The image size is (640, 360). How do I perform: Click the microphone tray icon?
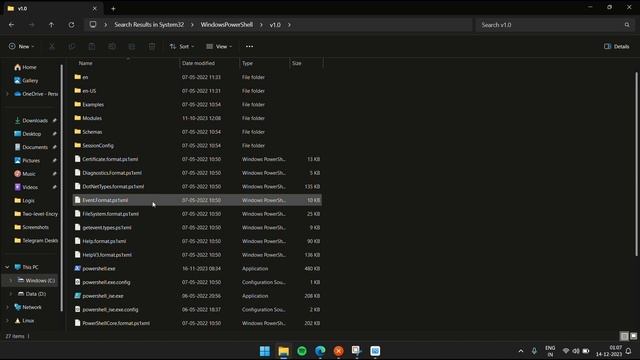pos(534,351)
